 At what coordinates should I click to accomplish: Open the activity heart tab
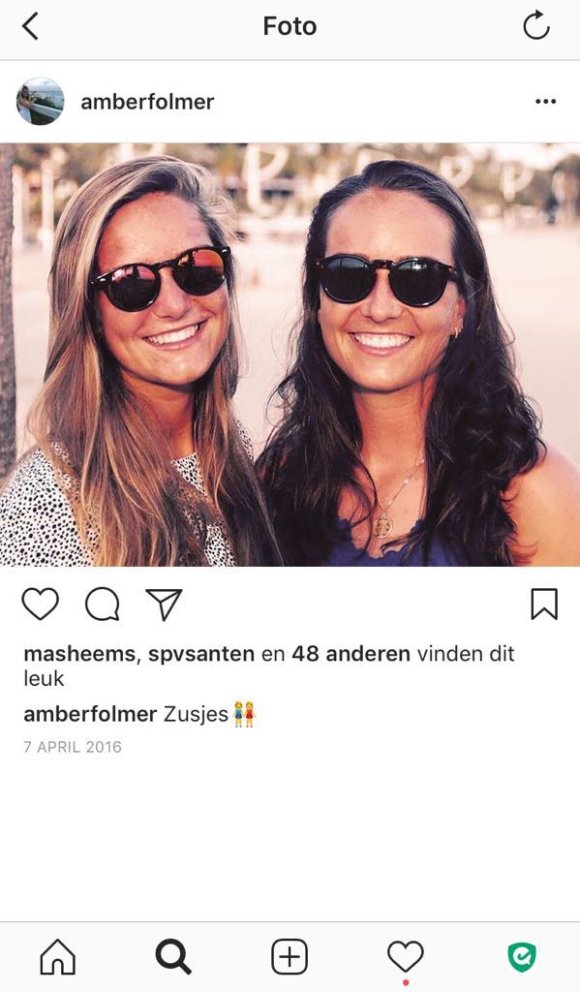pyautogui.click(x=405, y=957)
